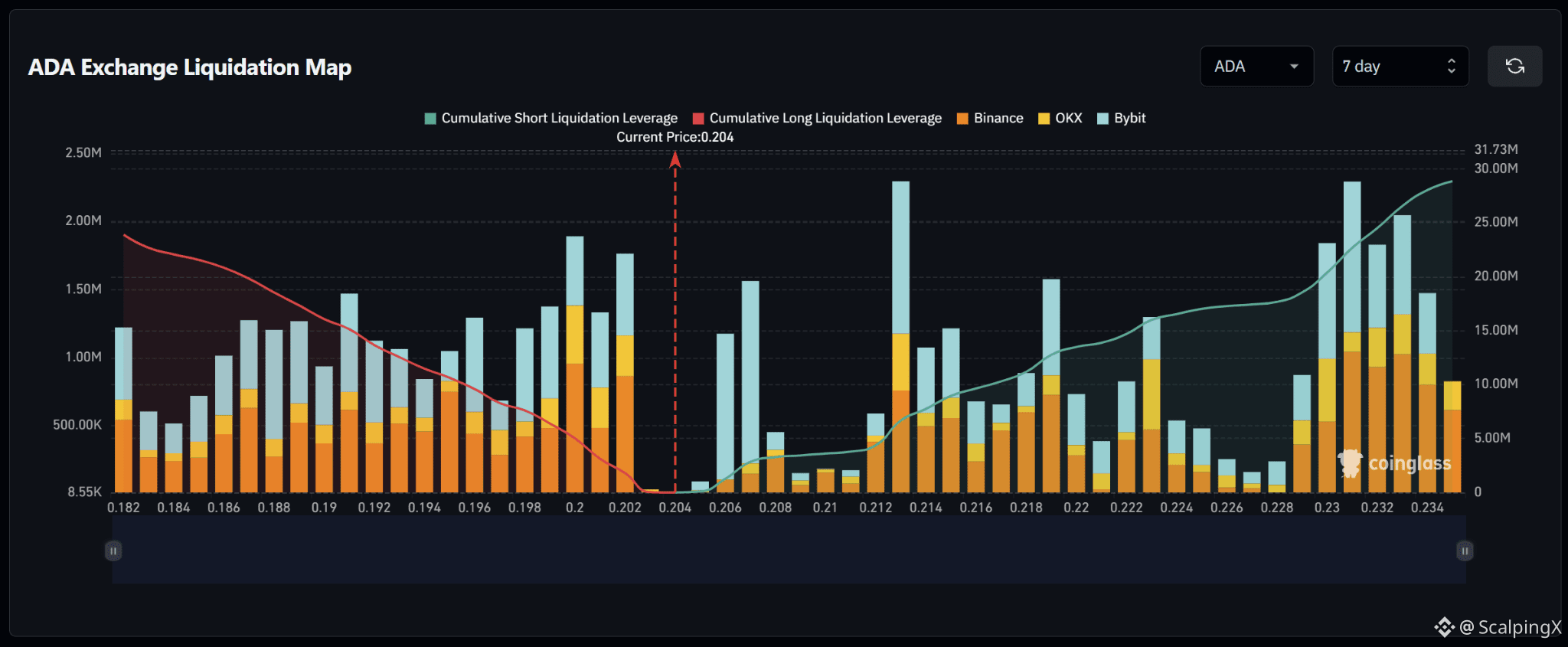Click the 0.192 price axis label
1568x647 pixels.
(x=374, y=508)
